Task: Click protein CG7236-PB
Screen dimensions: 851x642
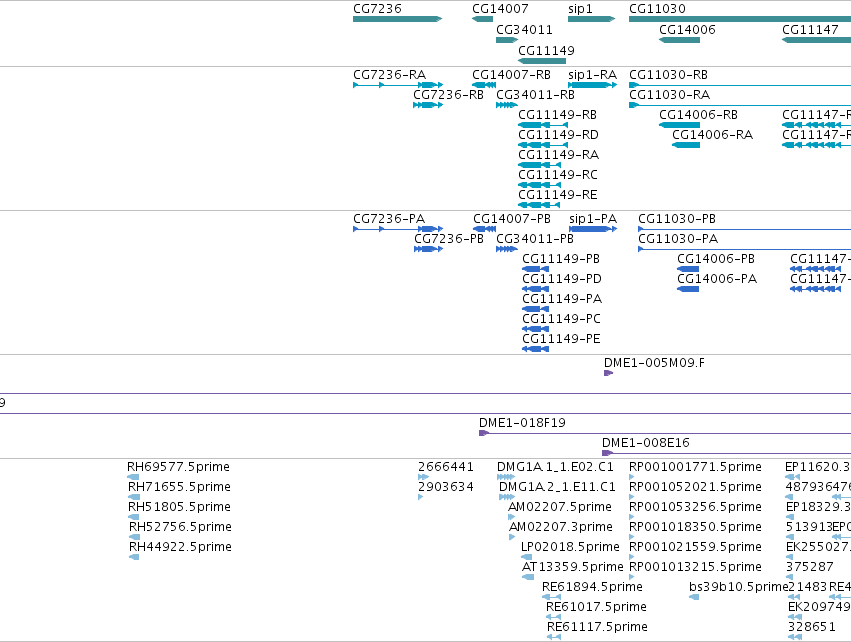Action: click(x=428, y=249)
